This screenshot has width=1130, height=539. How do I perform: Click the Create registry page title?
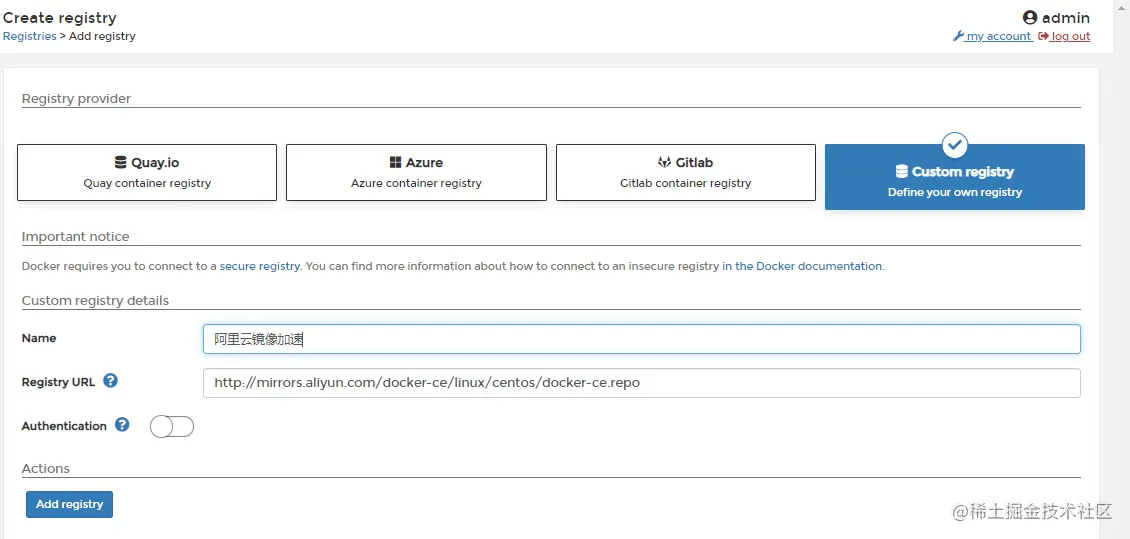(60, 18)
